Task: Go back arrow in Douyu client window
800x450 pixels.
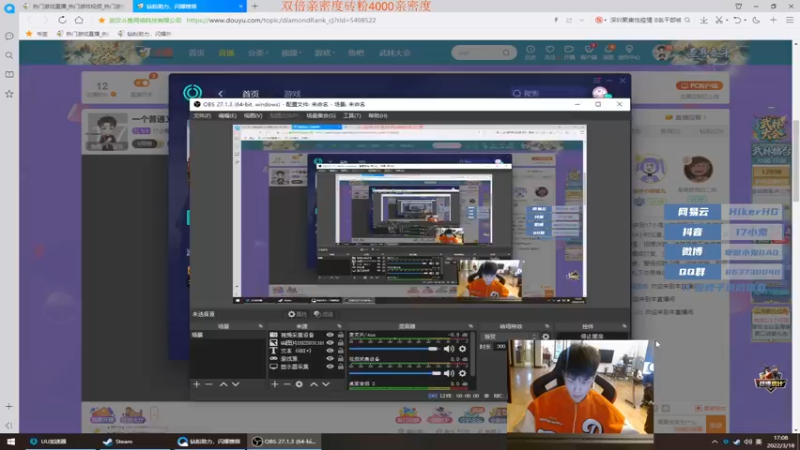Action: 220,93
